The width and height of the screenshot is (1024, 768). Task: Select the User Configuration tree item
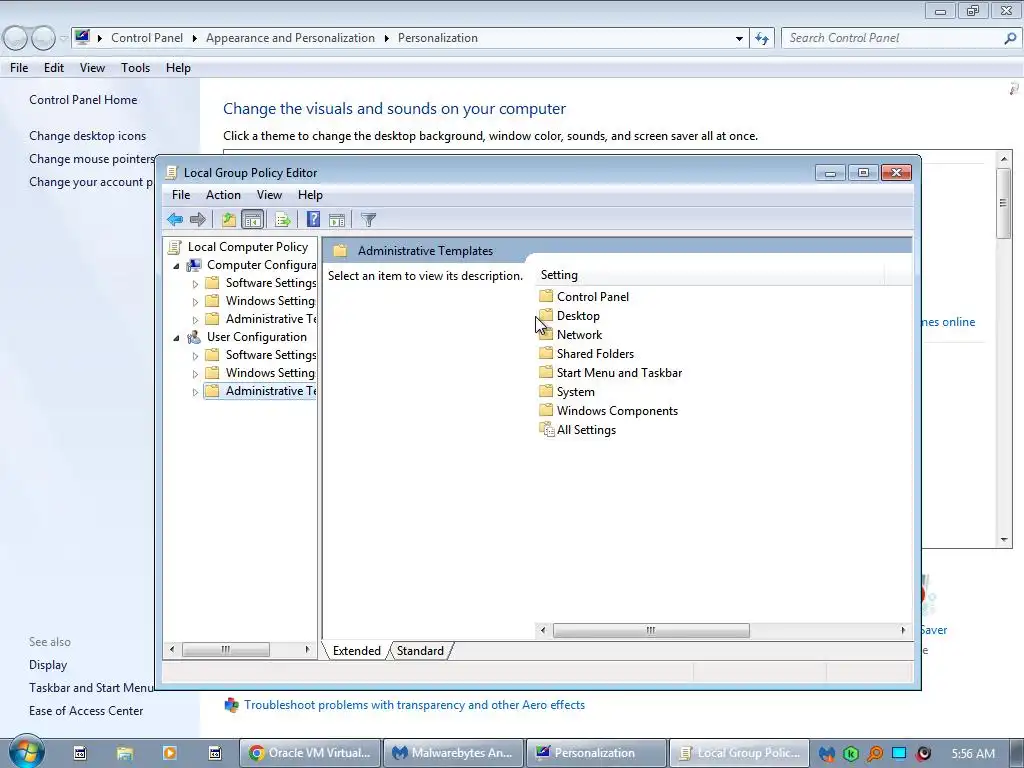pyautogui.click(x=257, y=337)
